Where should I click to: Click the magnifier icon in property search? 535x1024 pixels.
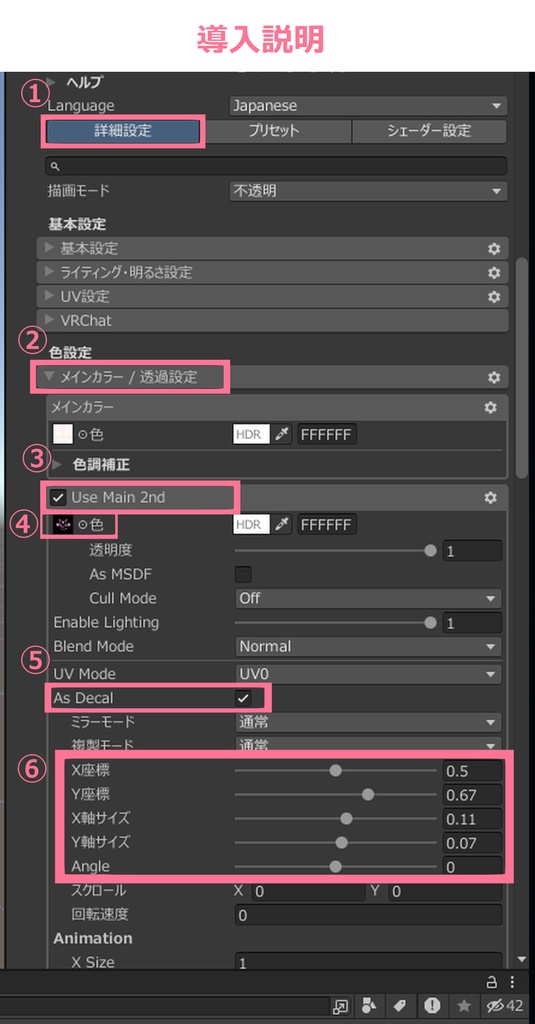coord(56,167)
